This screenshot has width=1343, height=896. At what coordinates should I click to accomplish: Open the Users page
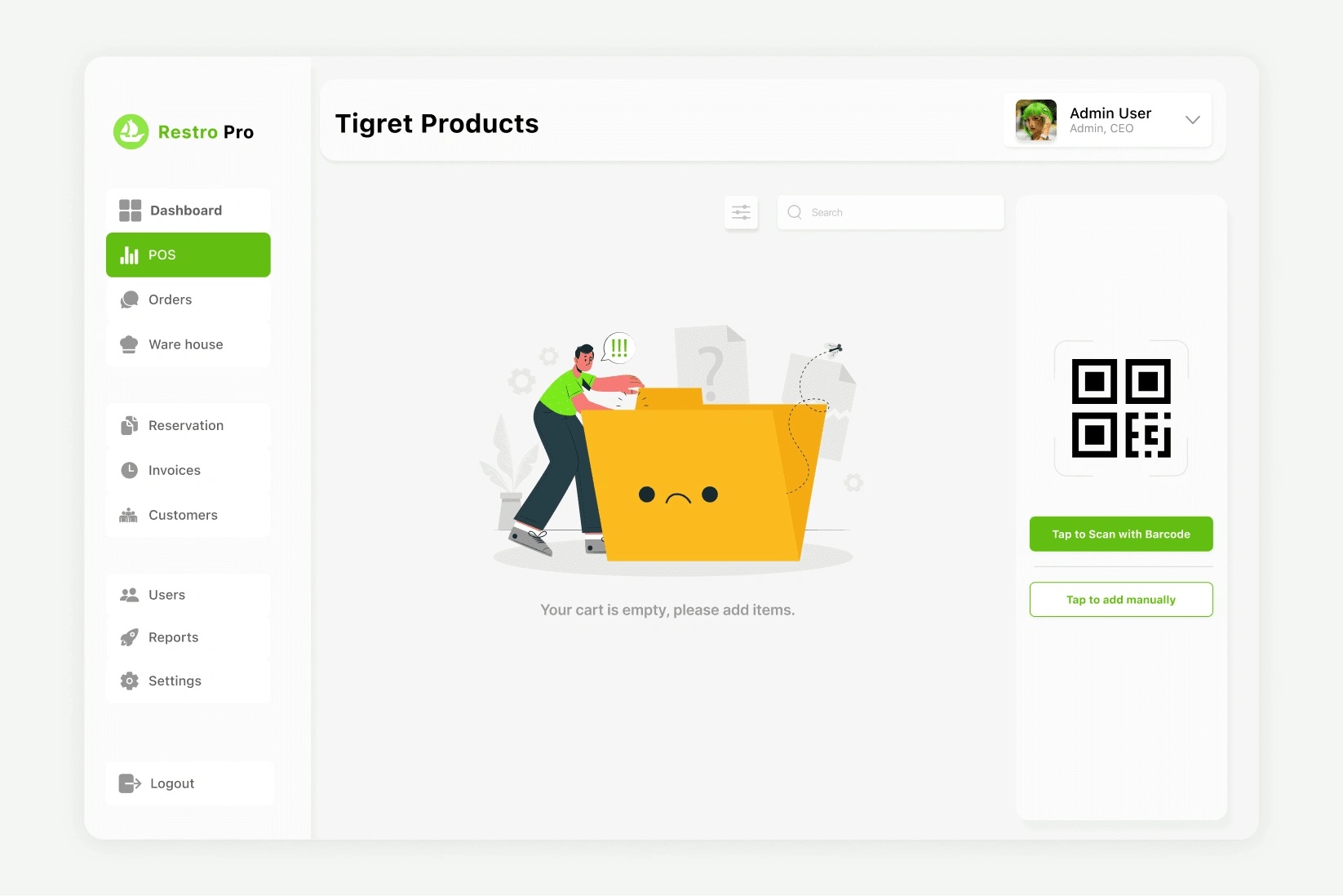(188, 595)
